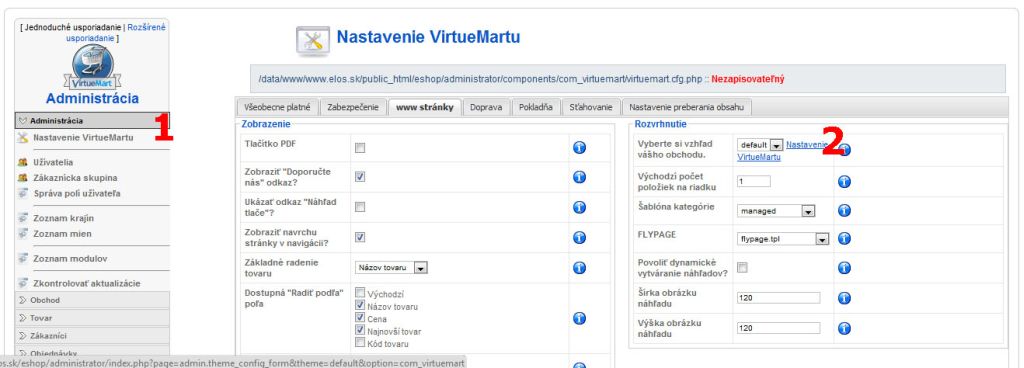Open Zkontrolovať aktualizácie link
This screenshot has width=1024, height=368.
pos(87,283)
